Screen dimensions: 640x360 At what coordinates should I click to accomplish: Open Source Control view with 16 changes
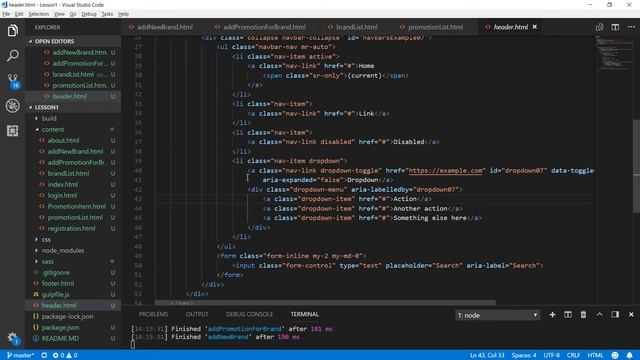tap(13, 80)
